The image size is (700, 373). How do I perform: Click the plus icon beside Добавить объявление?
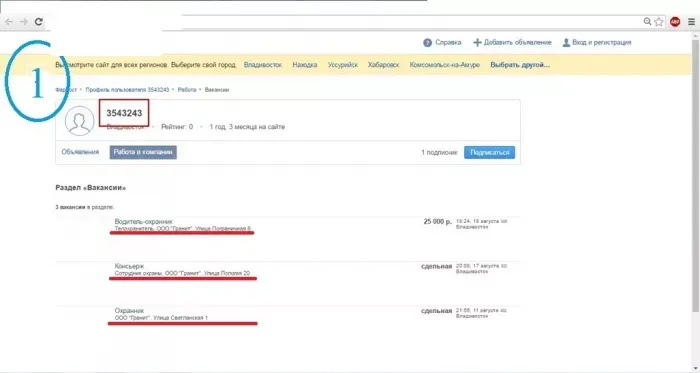[x=477, y=43]
